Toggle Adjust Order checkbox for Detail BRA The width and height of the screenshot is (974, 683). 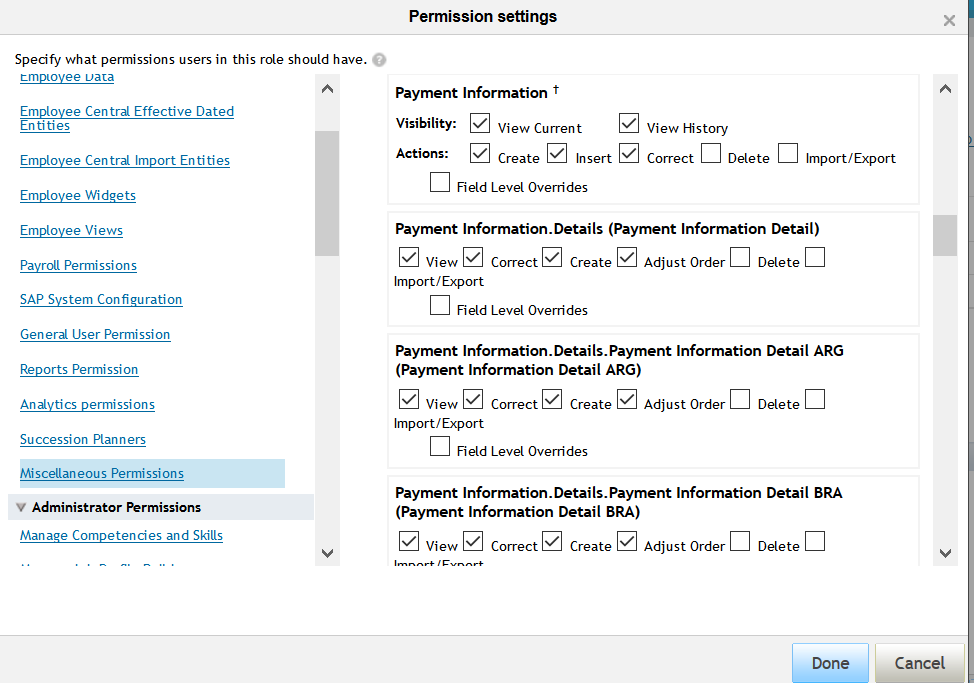click(627, 541)
